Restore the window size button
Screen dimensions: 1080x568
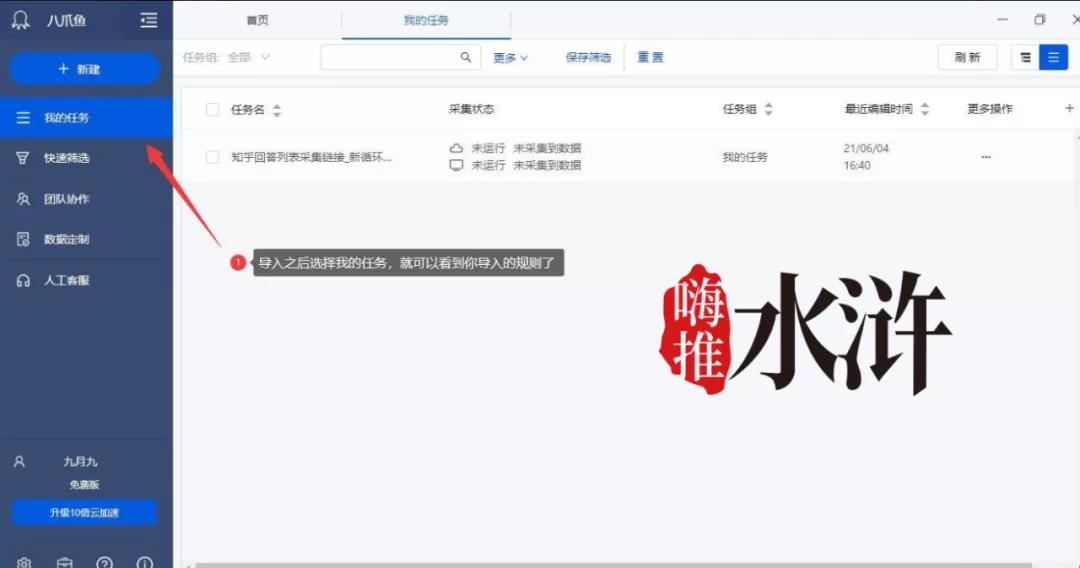pyautogui.click(x=1039, y=20)
